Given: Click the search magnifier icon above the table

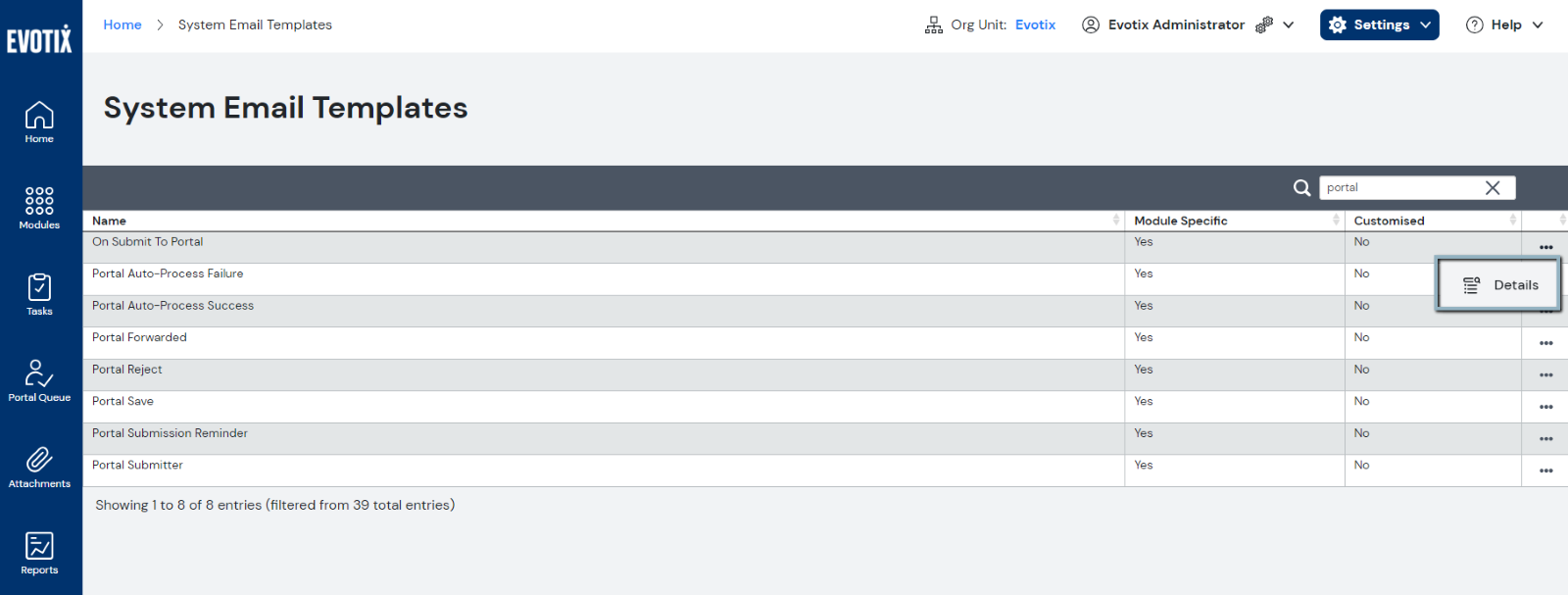Looking at the screenshot, I should [x=1301, y=187].
